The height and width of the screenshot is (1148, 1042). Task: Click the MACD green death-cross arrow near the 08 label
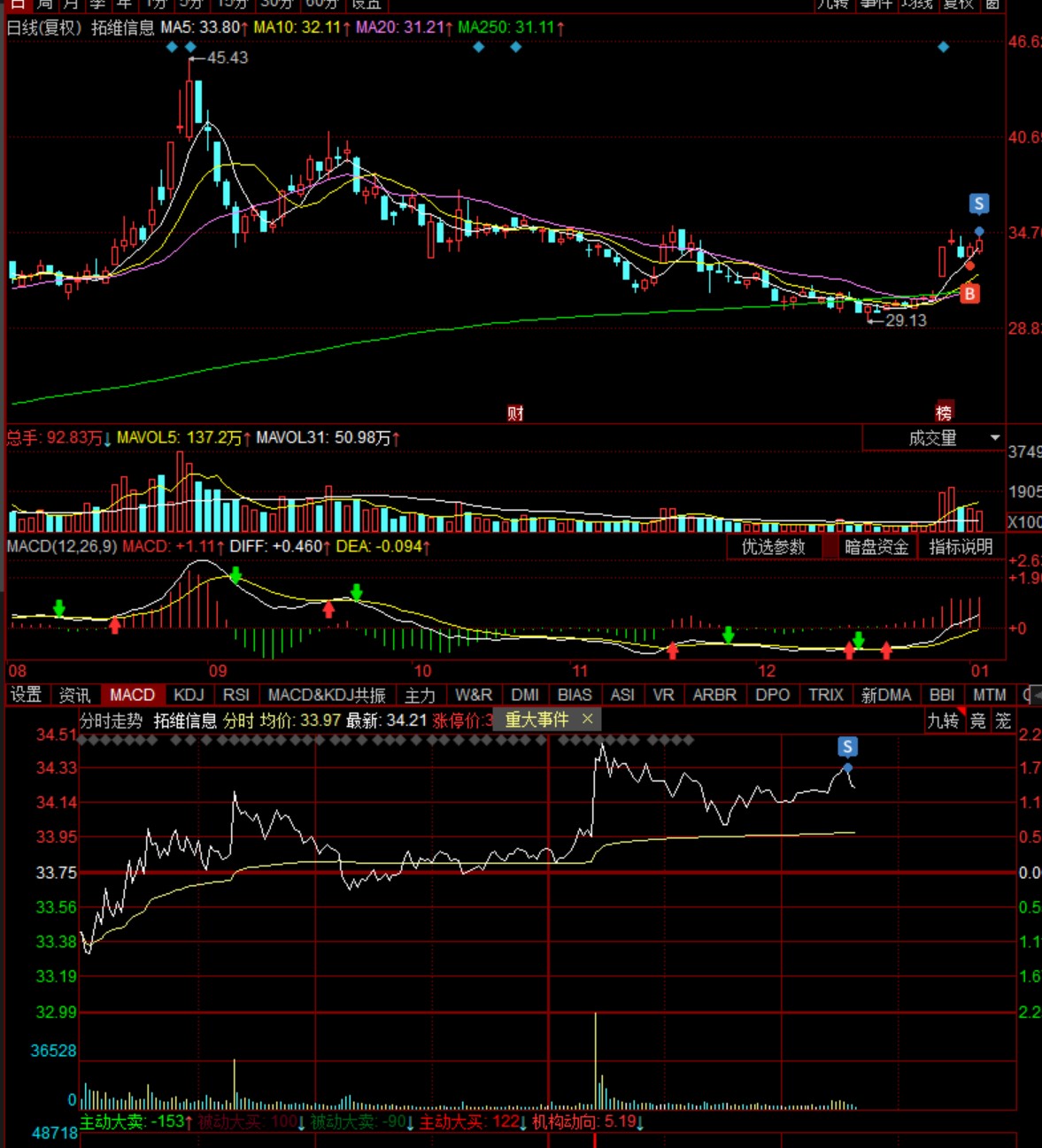click(59, 608)
